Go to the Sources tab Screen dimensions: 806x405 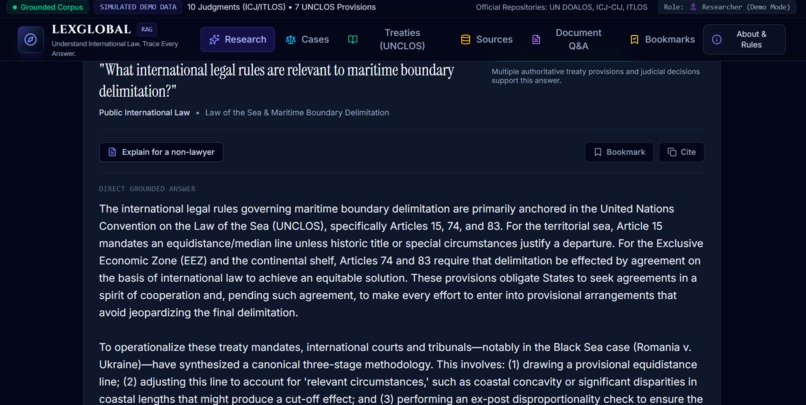[x=487, y=40]
